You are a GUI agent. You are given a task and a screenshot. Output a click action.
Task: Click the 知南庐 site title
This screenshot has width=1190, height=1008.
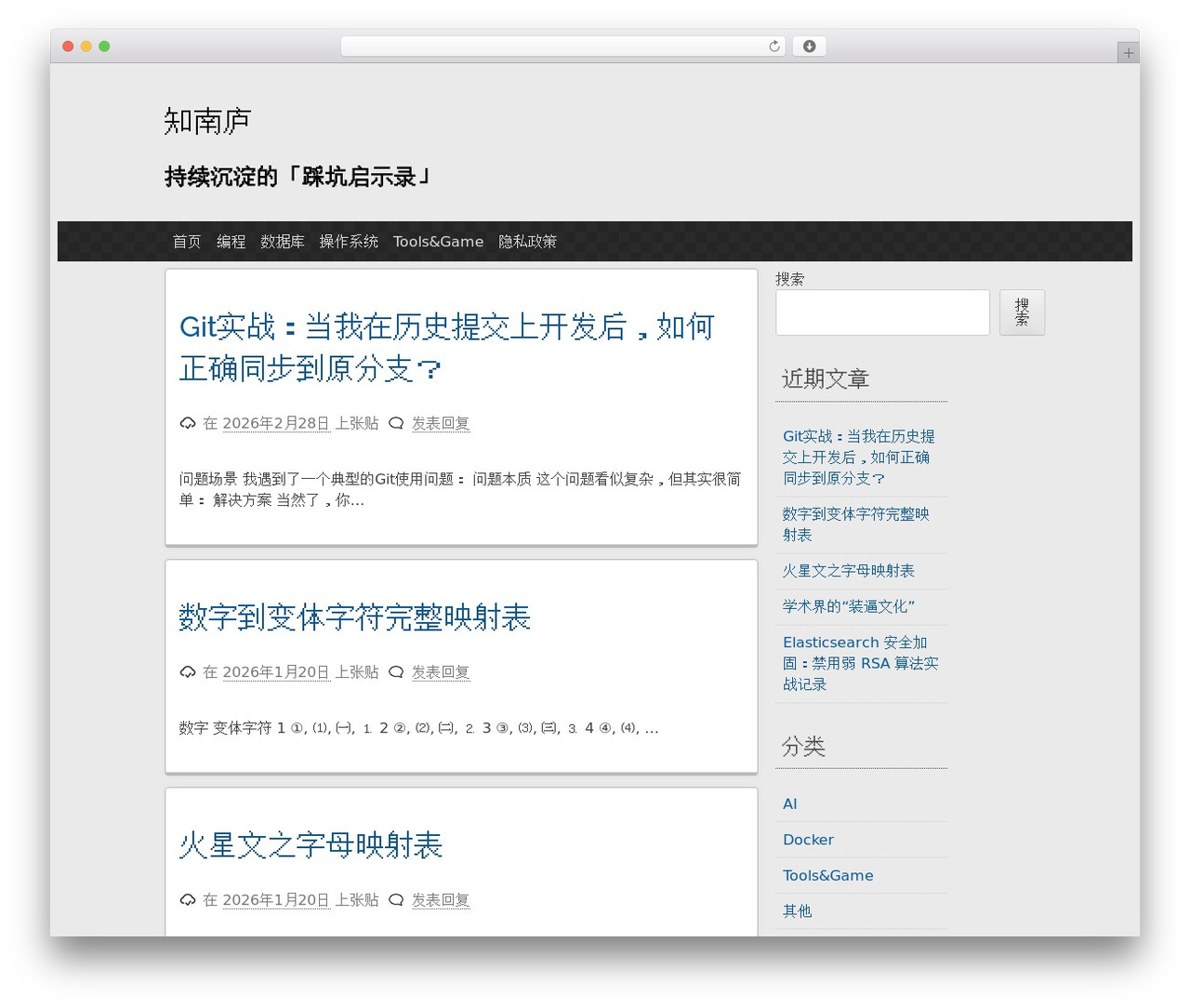pos(207,121)
